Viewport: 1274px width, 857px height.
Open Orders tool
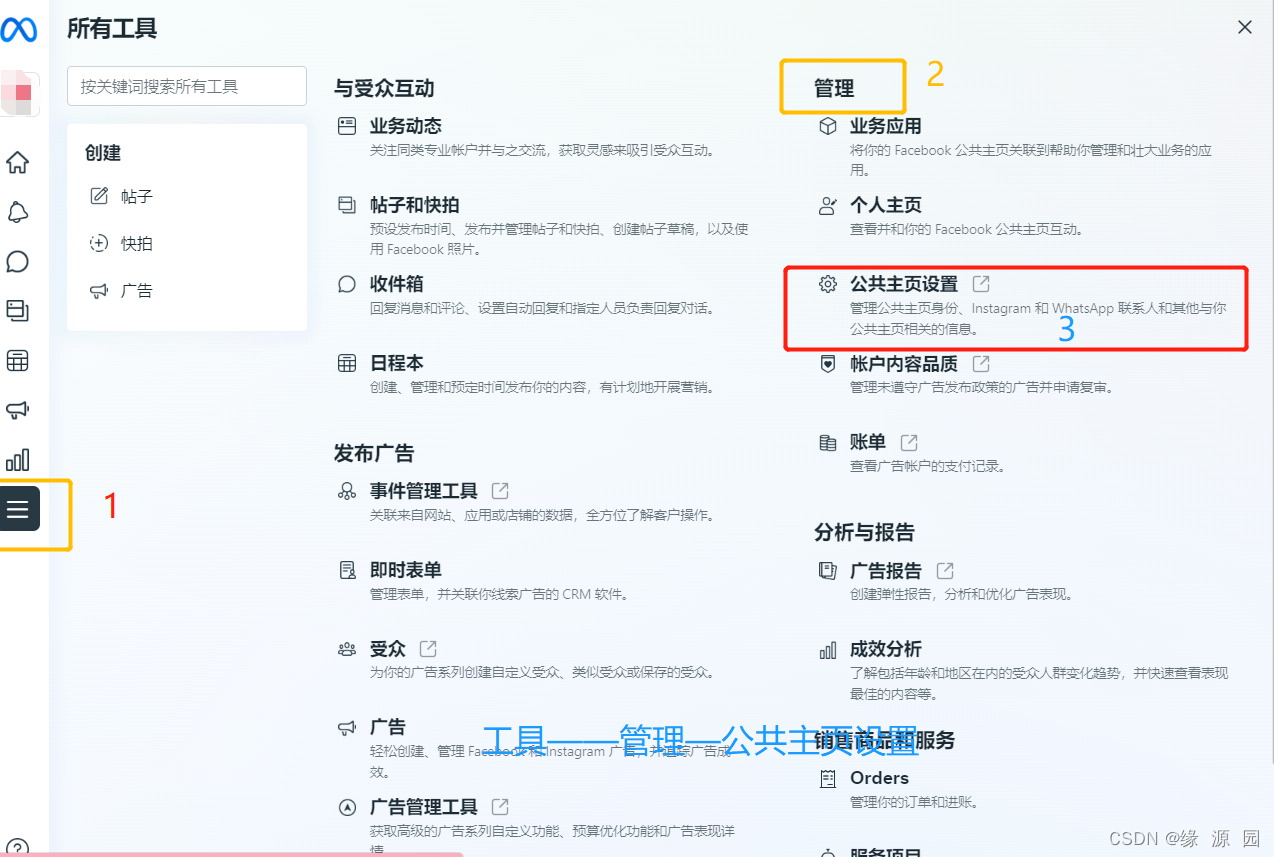879,777
